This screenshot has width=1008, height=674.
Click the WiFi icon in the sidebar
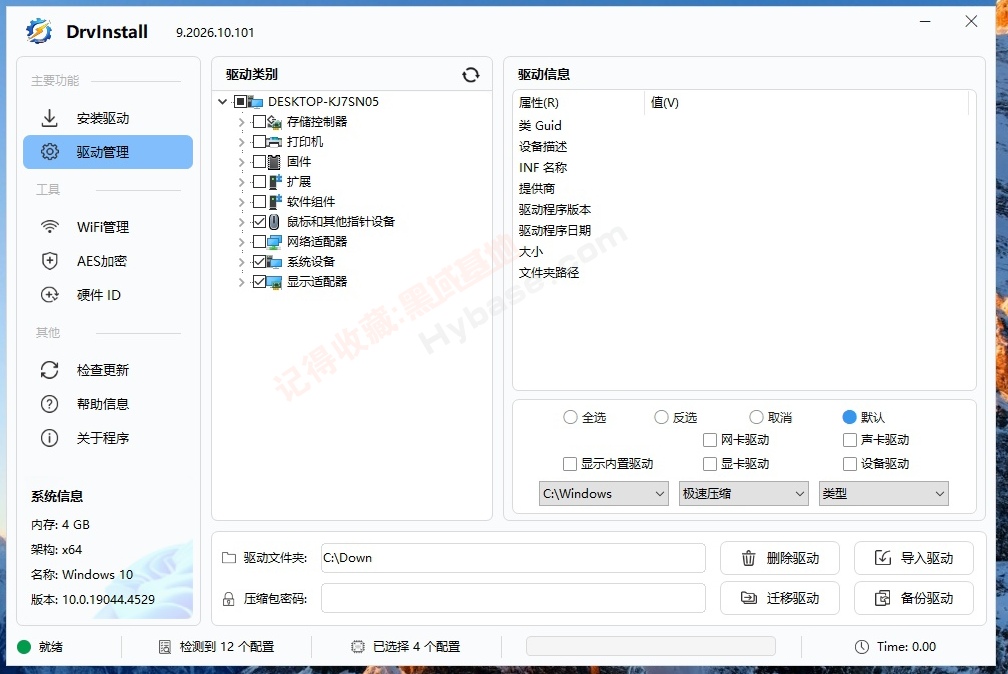50,226
